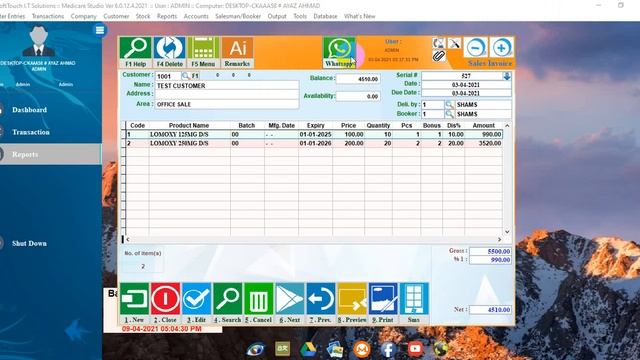Click the Deli. by search magnifier
Viewport: 640px width, 360px height.
pyautogui.click(x=449, y=105)
